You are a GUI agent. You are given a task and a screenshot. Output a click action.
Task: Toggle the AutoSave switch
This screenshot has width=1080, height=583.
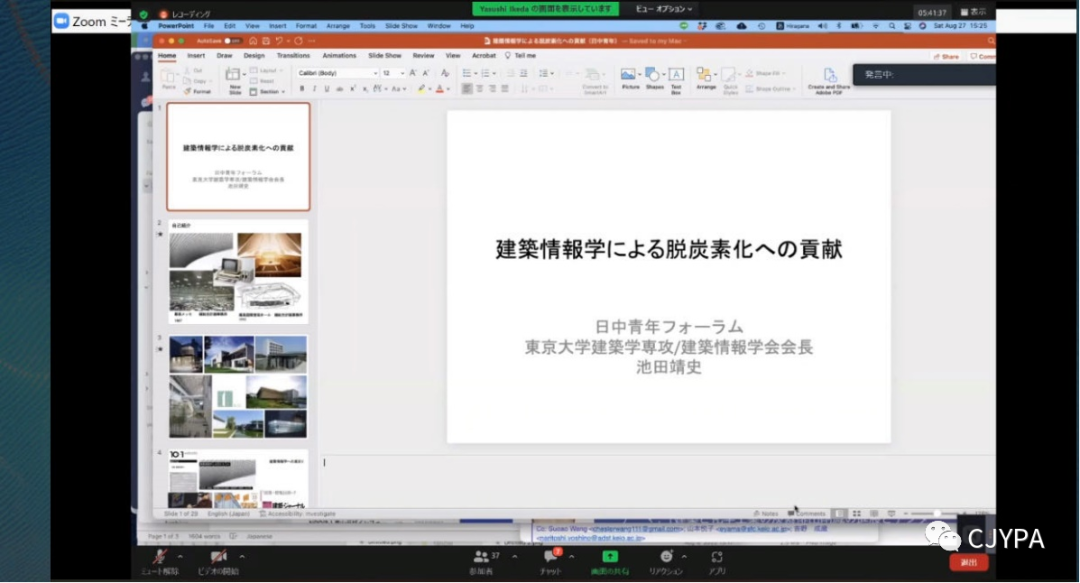232,41
